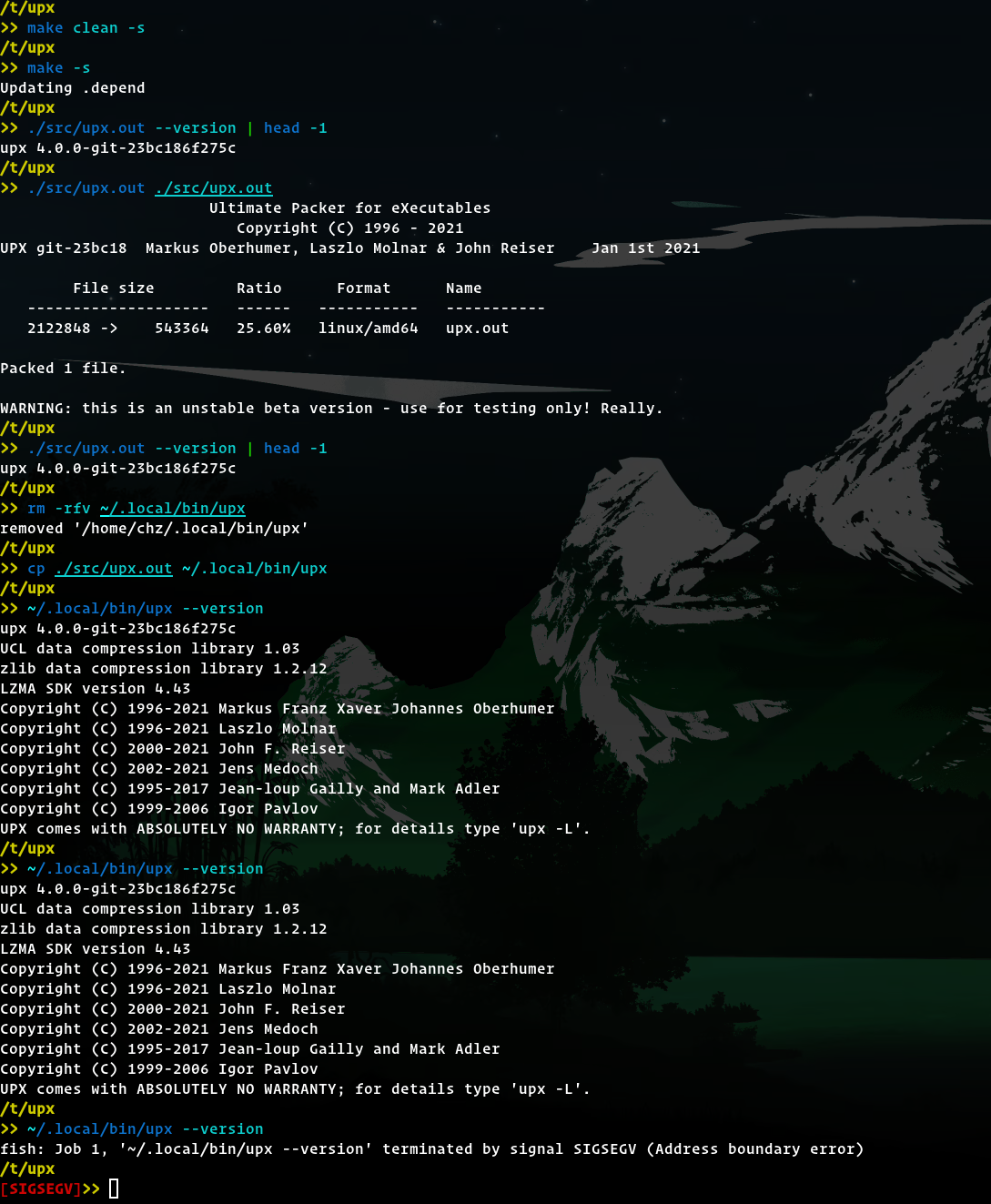This screenshot has width=991, height=1204.
Task: Click the bottom /t/upx directory label
Action: (x=28, y=1169)
